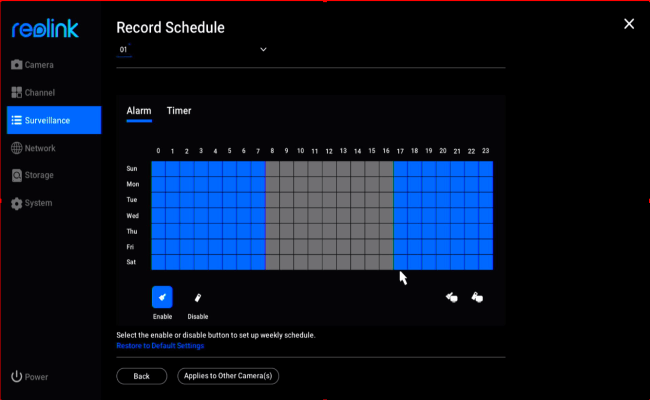This screenshot has height=400, width=650.
Task: Click the Wed day label
Action: click(133, 216)
